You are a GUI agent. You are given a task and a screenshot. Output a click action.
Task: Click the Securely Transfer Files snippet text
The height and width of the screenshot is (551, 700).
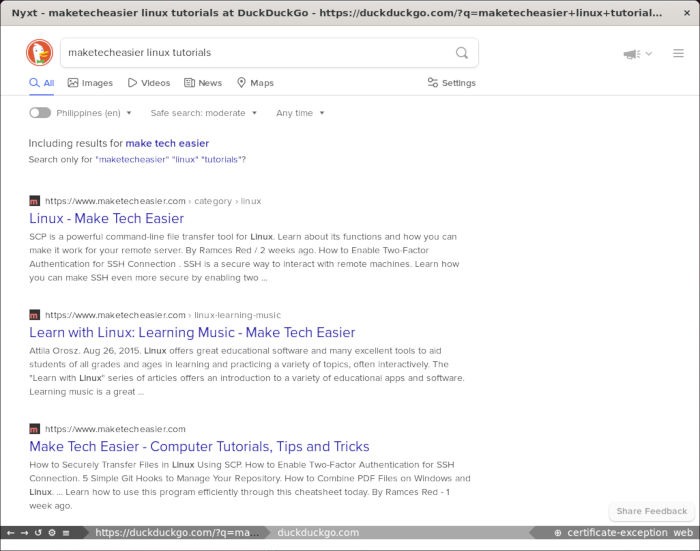[x=250, y=485]
